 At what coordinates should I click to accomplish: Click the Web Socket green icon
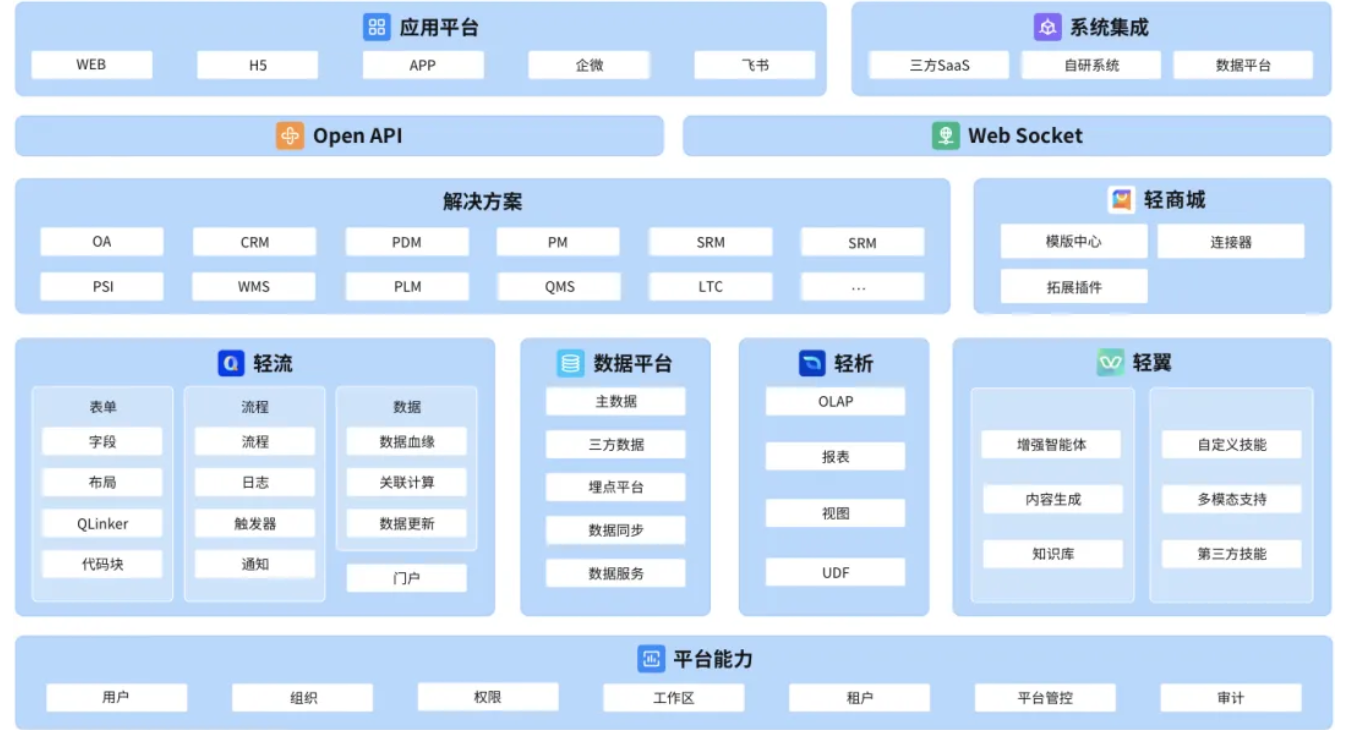pyautogui.click(x=945, y=136)
